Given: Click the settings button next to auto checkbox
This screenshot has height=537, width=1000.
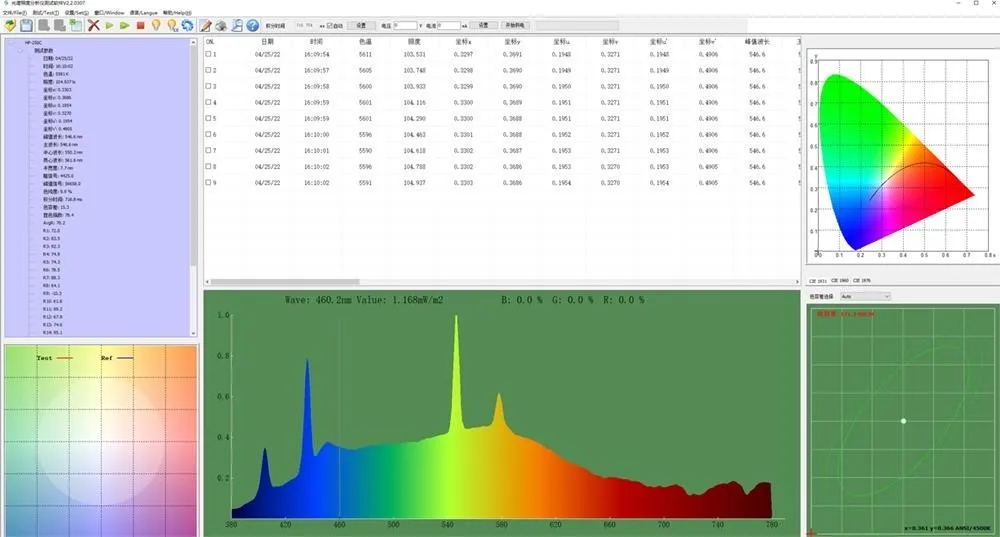Looking at the screenshot, I should pyautogui.click(x=360, y=24).
